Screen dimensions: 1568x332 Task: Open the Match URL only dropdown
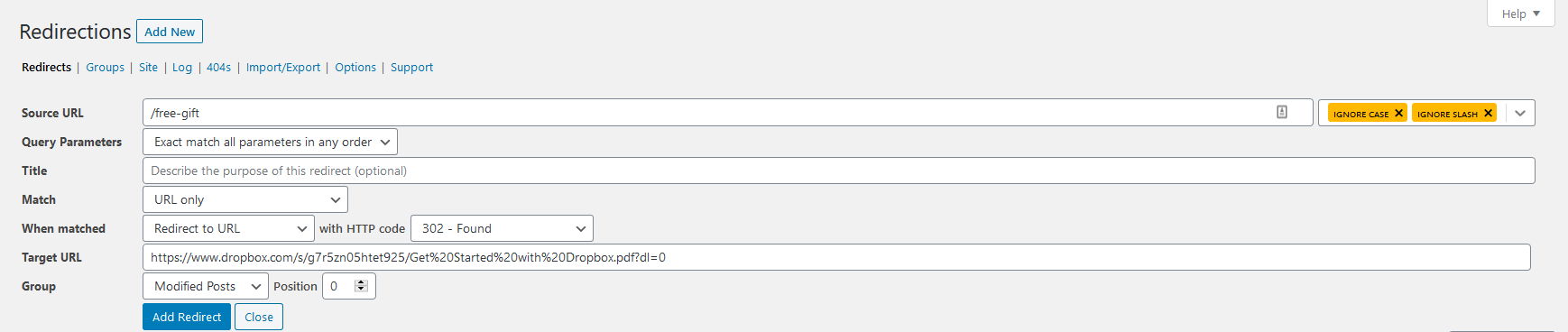click(x=245, y=199)
